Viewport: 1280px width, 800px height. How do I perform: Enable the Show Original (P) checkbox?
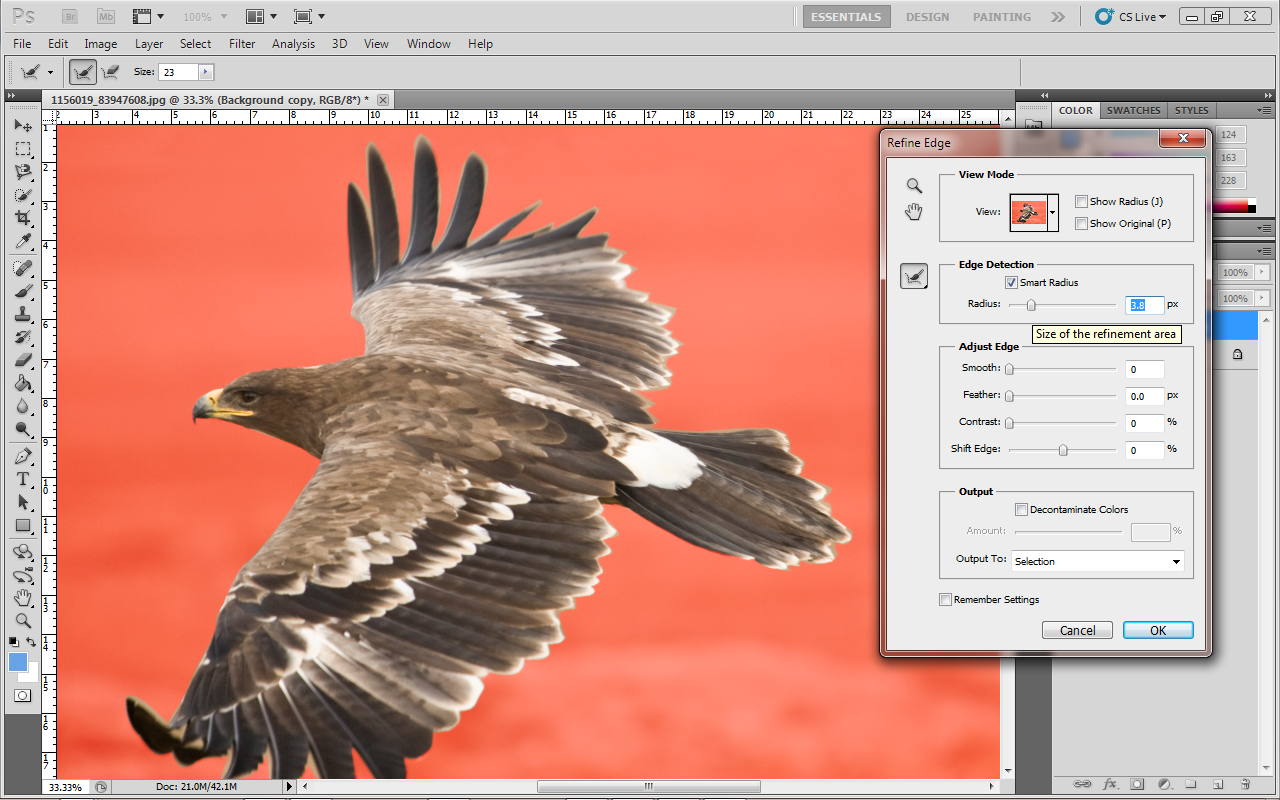(1081, 224)
